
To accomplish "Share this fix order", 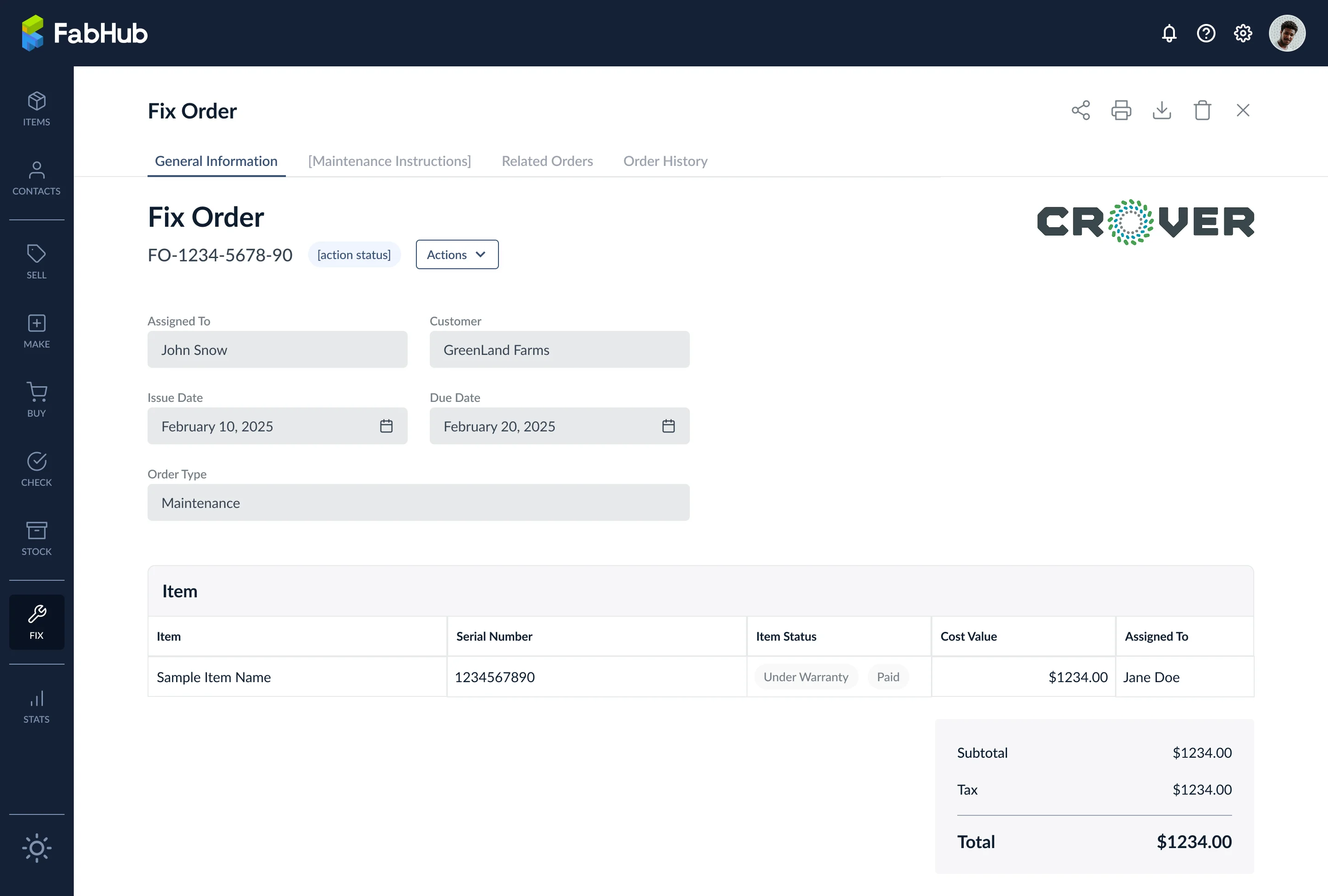I will click(1080, 110).
